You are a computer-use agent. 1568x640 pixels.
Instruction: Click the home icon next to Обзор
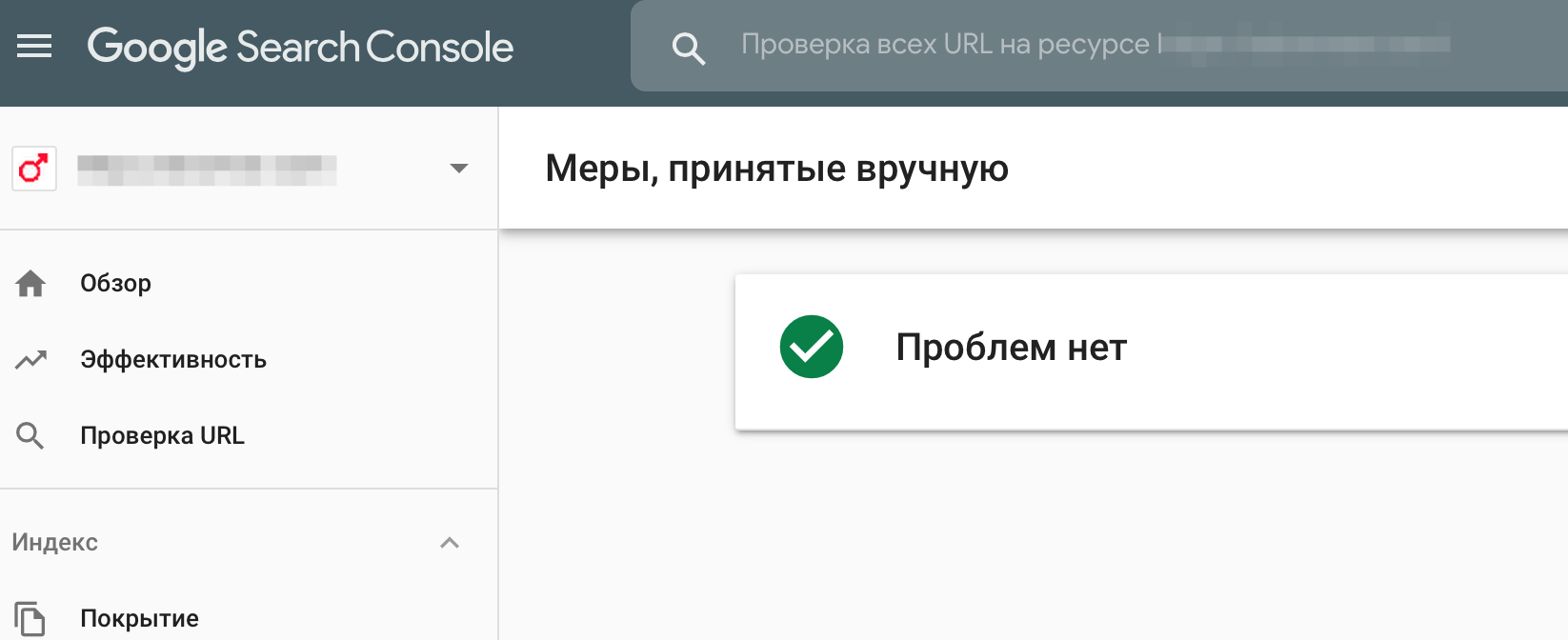click(30, 283)
